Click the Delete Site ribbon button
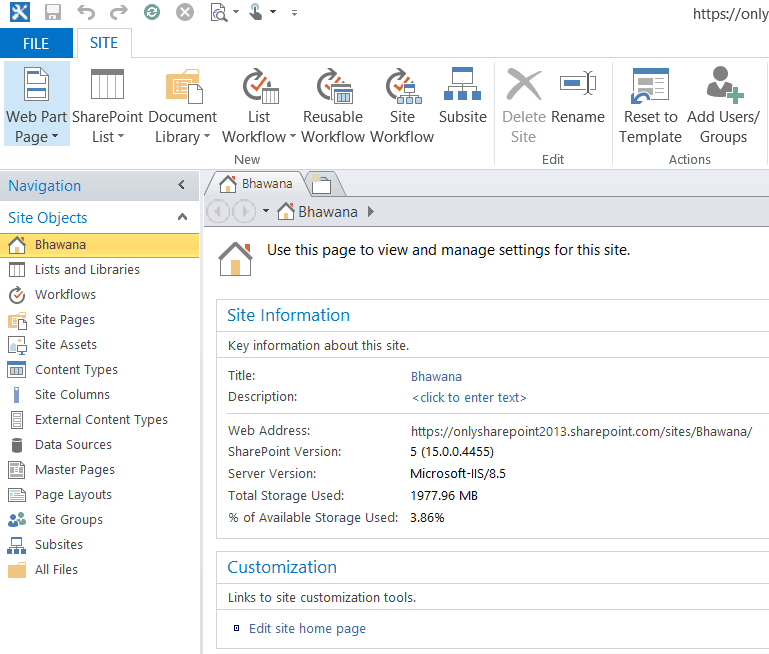The image size is (769, 654). [524, 104]
